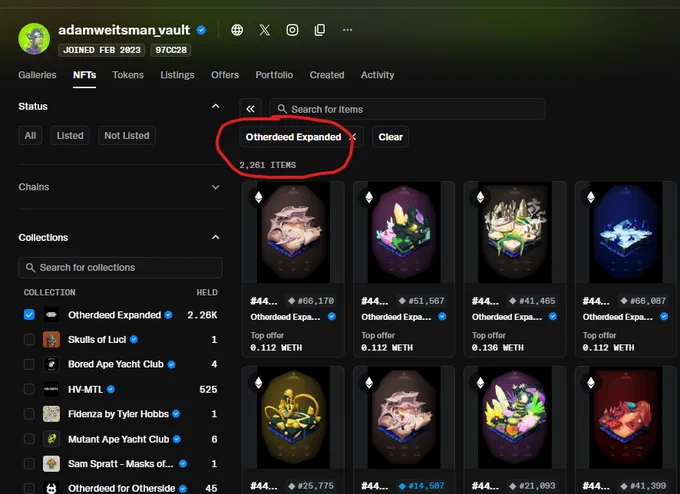
Task: Click the Ethereum icon on card #66,170
Action: click(x=258, y=197)
